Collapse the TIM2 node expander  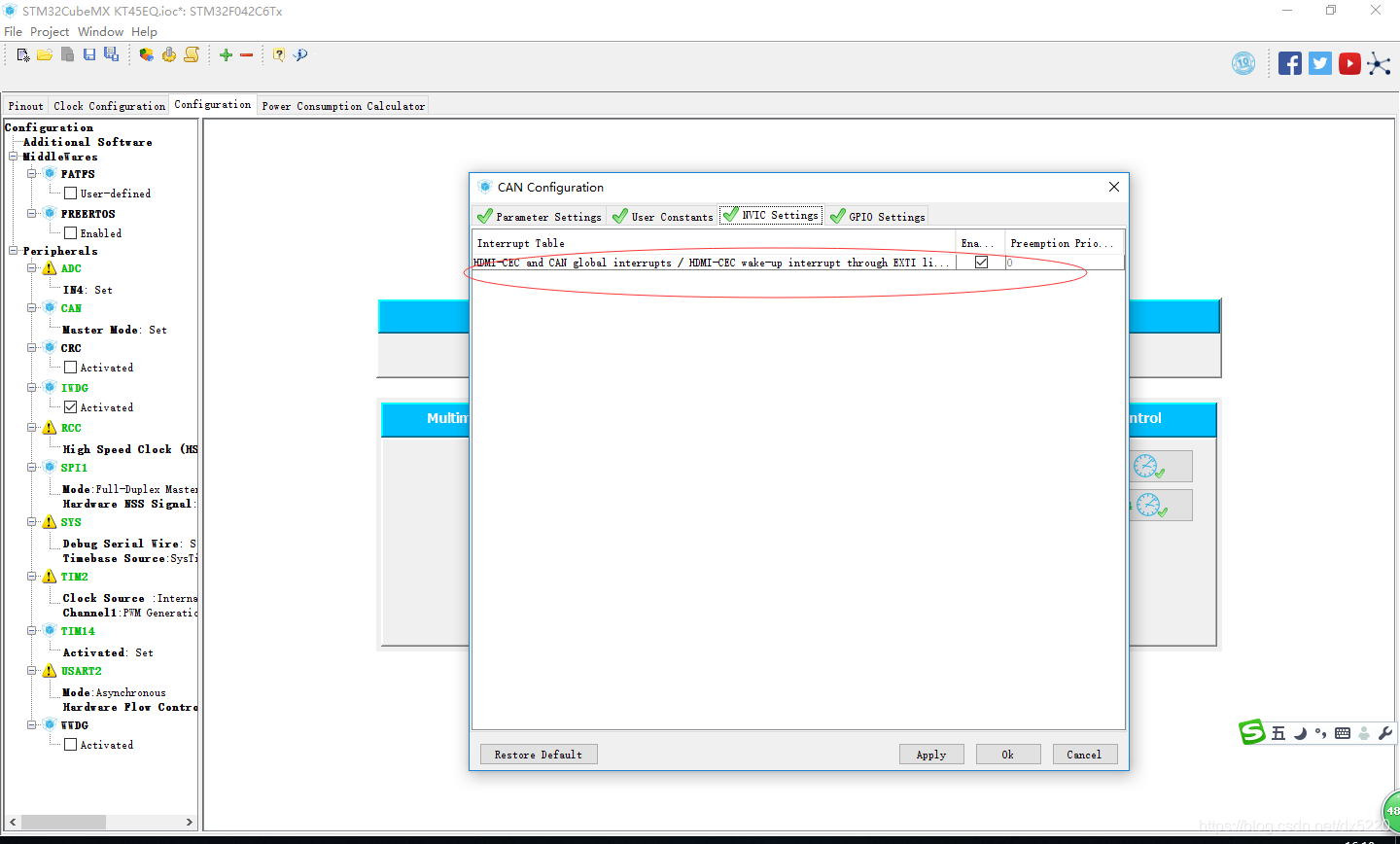point(31,577)
